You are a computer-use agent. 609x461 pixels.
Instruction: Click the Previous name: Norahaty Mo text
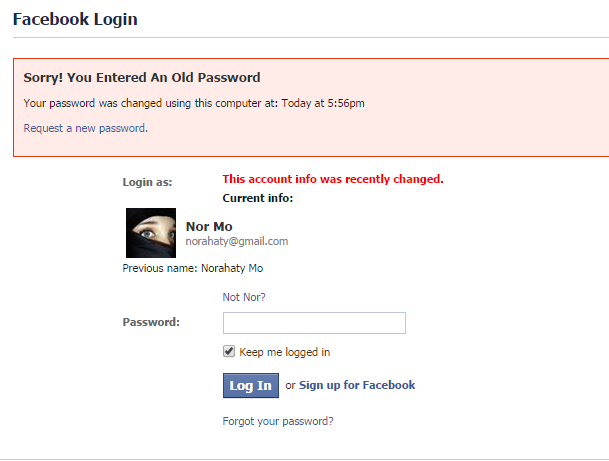click(193, 268)
